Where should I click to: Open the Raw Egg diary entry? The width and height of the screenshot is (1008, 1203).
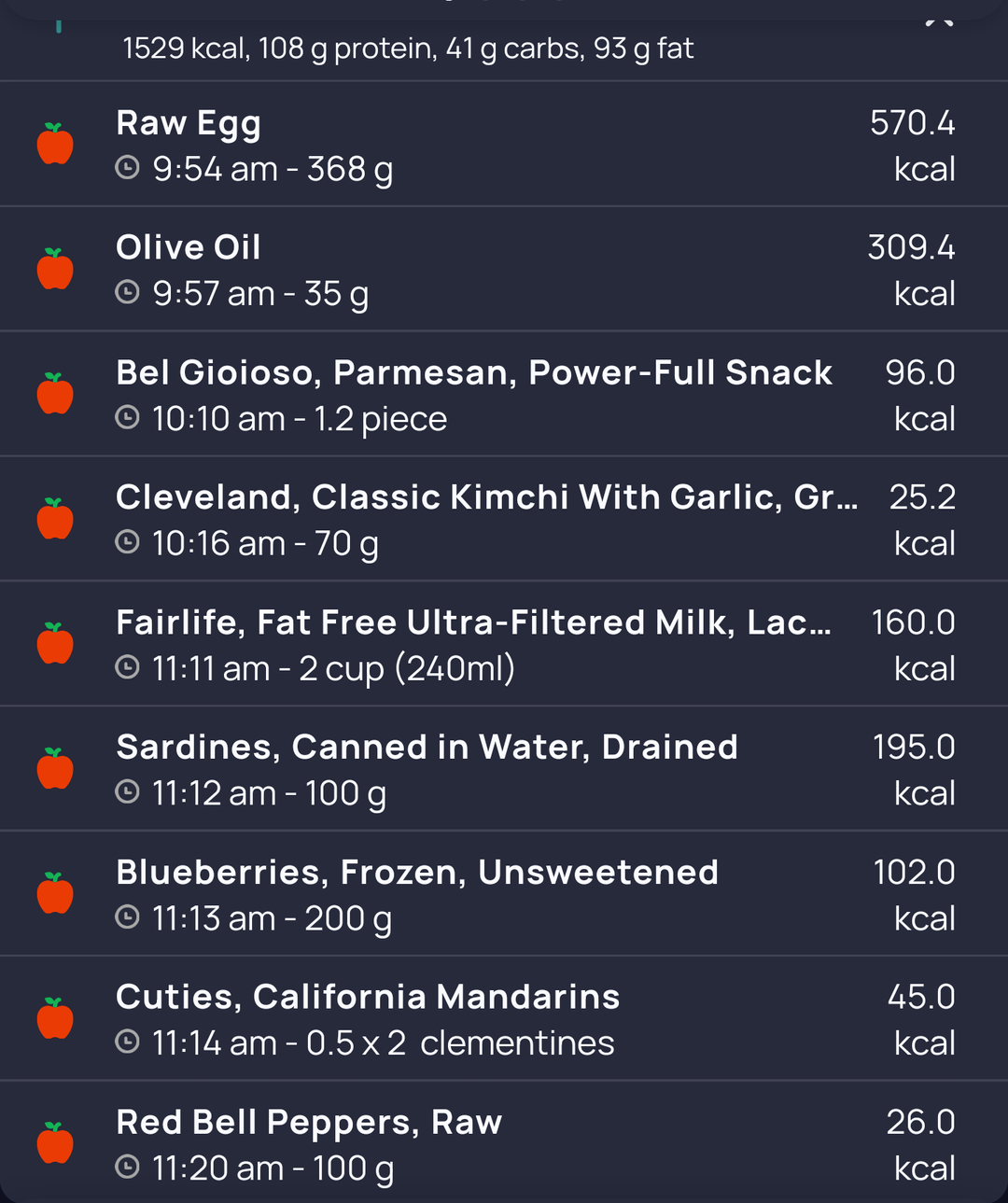504,144
